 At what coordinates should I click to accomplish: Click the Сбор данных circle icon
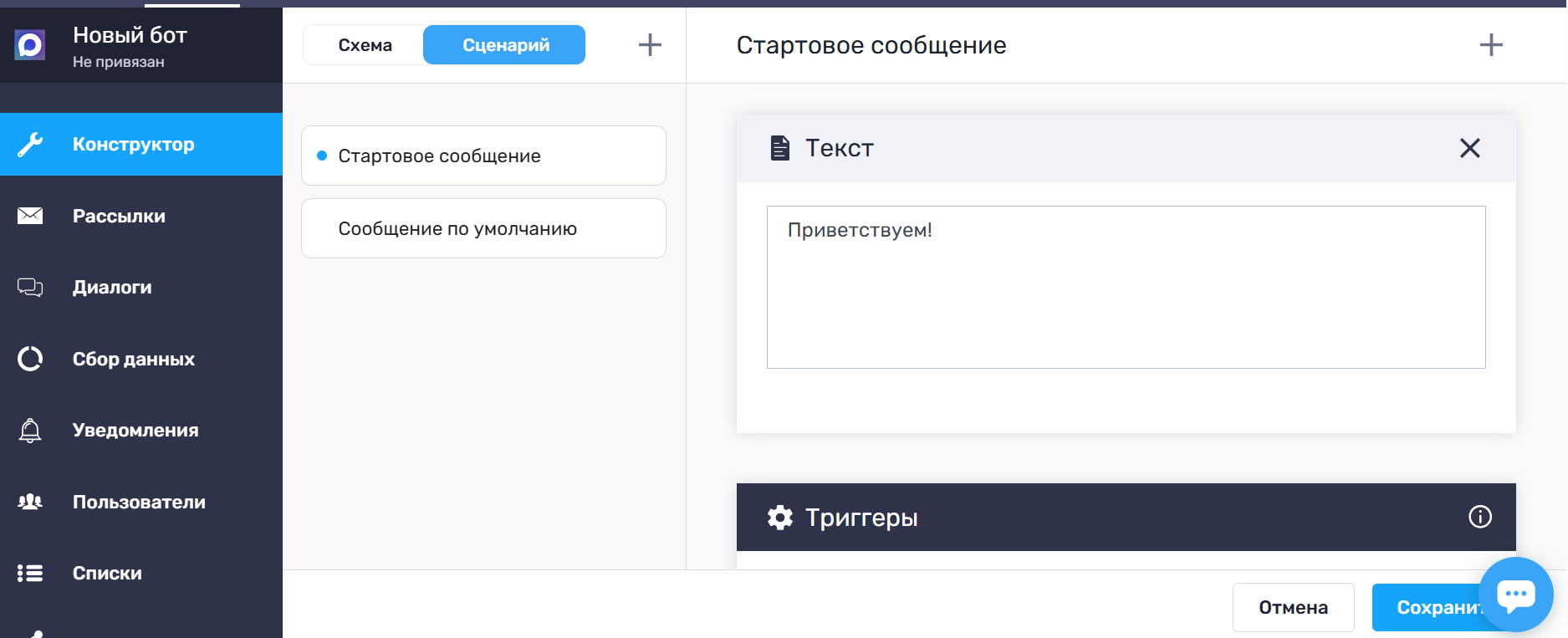pyautogui.click(x=30, y=359)
